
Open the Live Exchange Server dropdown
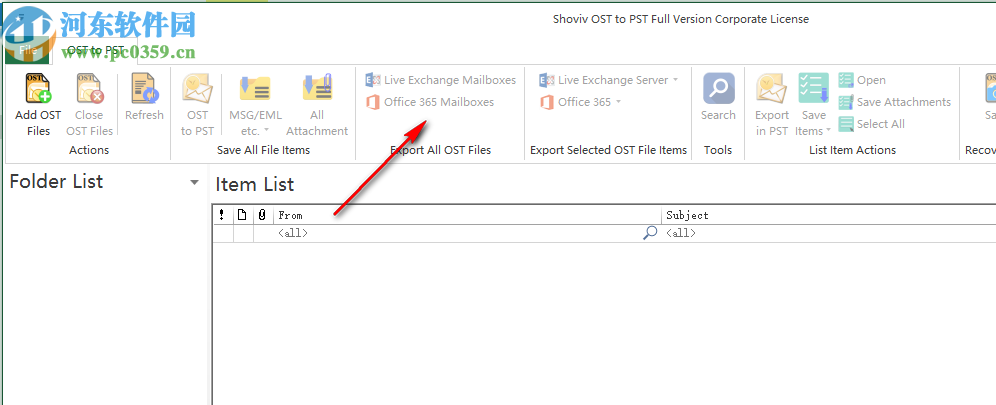coord(676,80)
